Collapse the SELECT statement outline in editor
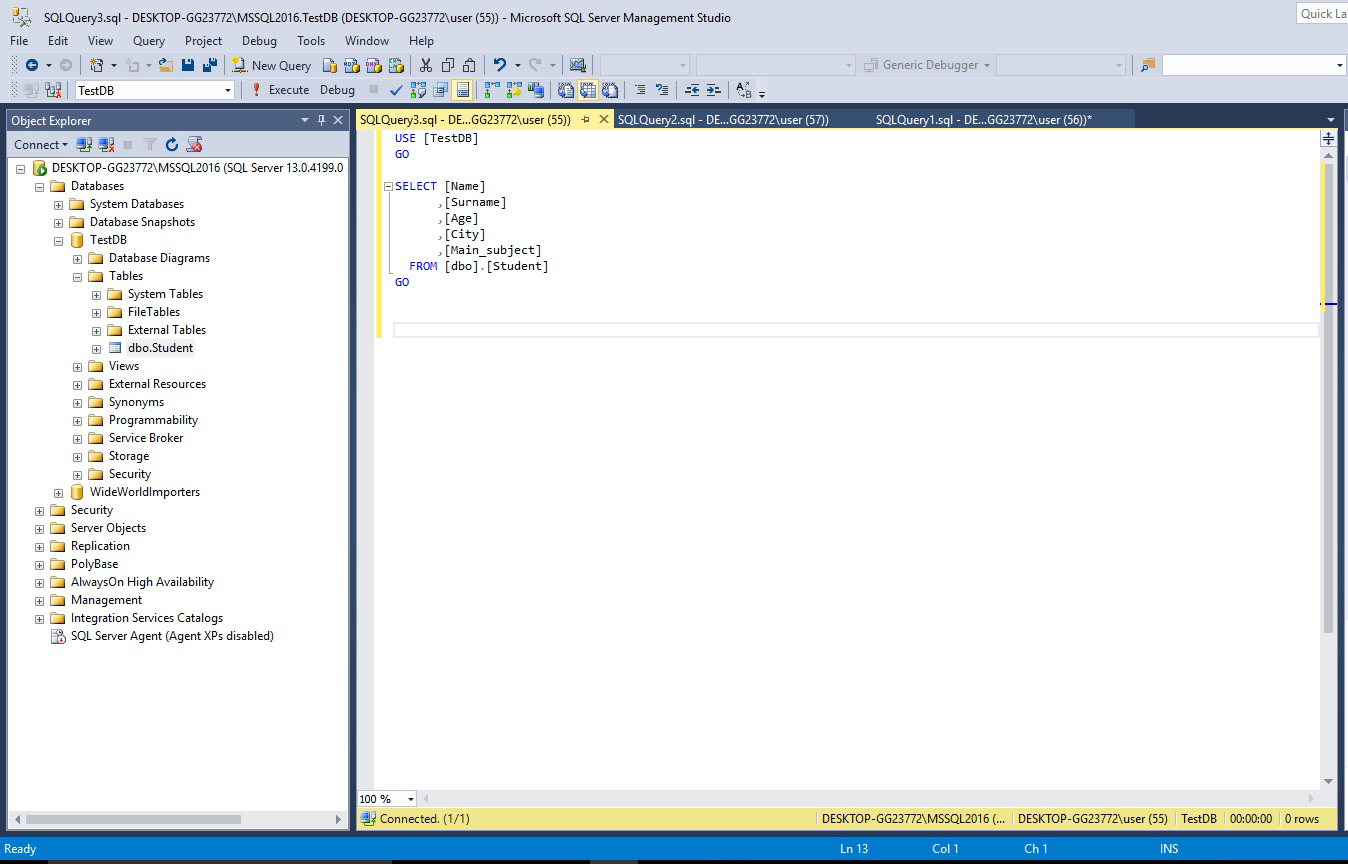This screenshot has width=1348, height=864. (x=388, y=186)
